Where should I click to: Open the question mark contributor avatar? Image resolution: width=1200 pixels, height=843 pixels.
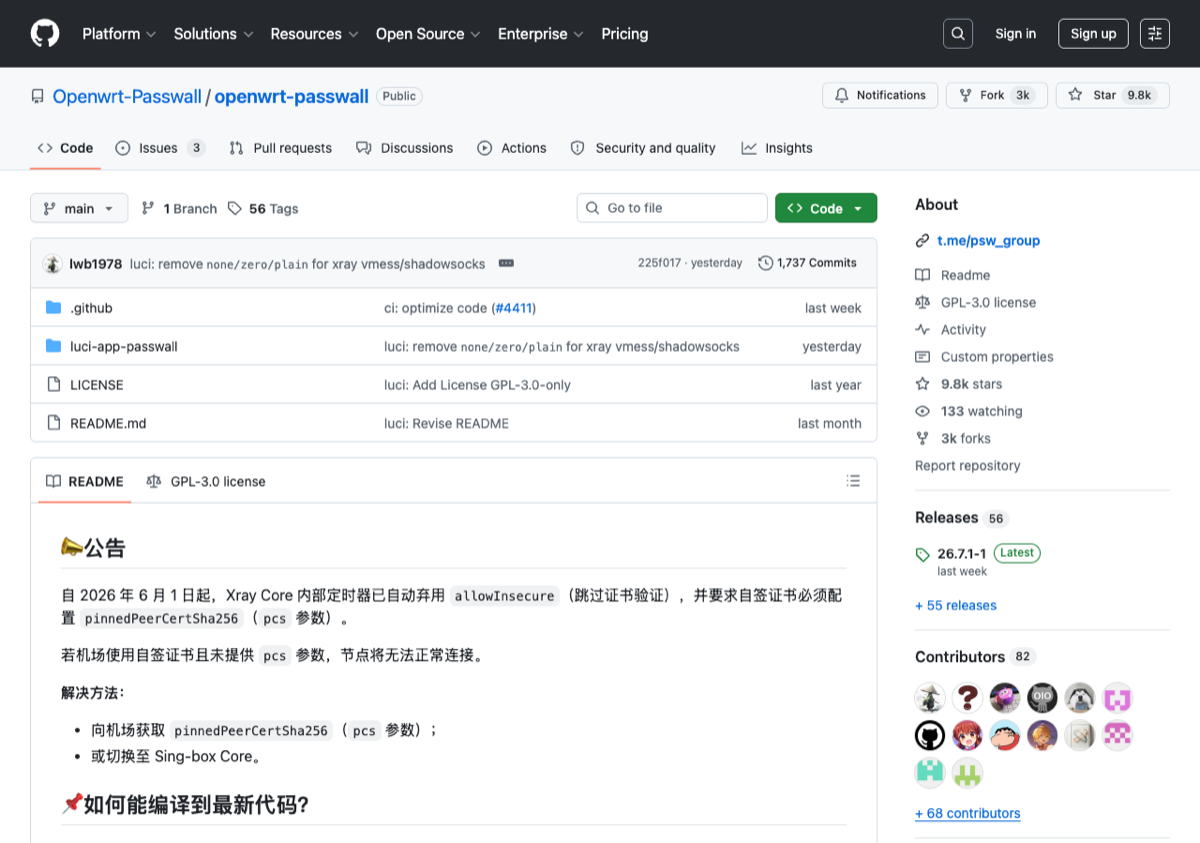[x=967, y=698]
